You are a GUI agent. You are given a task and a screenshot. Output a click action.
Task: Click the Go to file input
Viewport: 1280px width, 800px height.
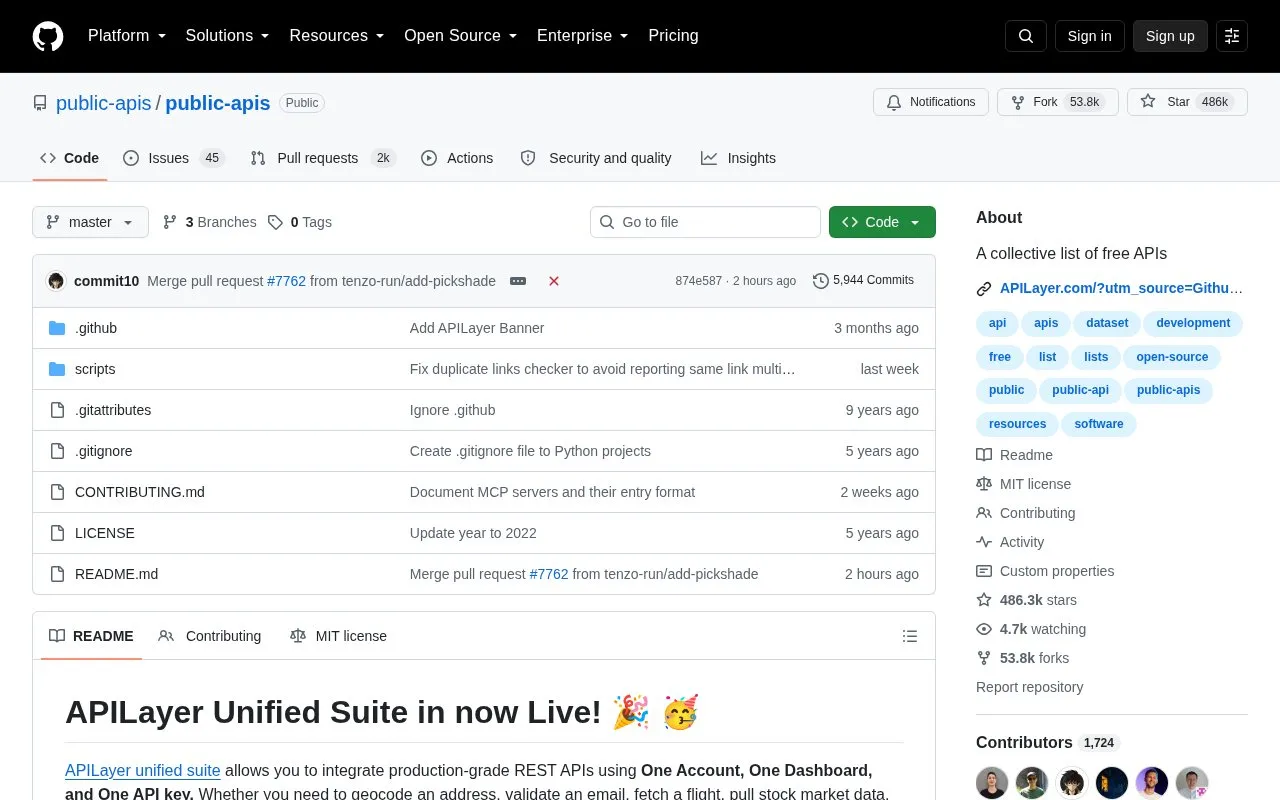tap(705, 222)
